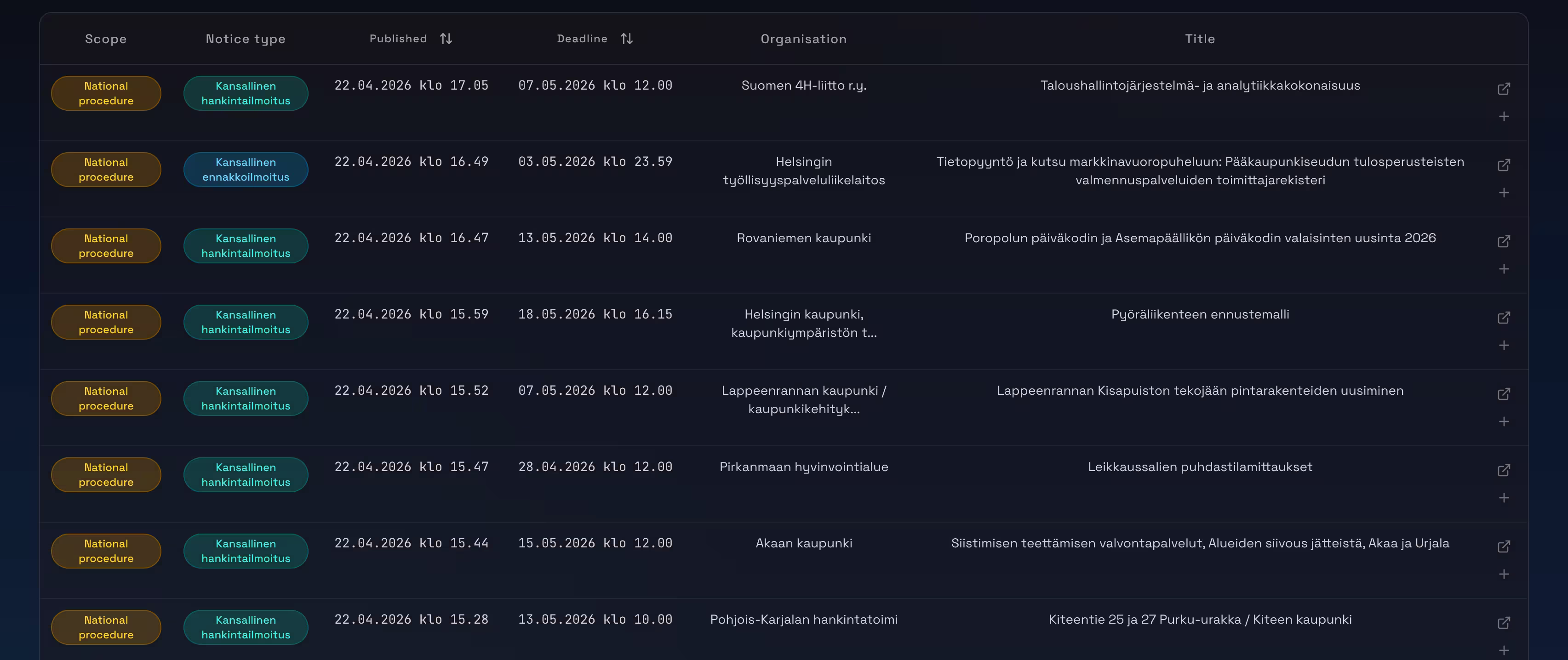Screen dimensions: 1568x660
Task: Click National procedure badge in first row
Action: (x=106, y=94)
